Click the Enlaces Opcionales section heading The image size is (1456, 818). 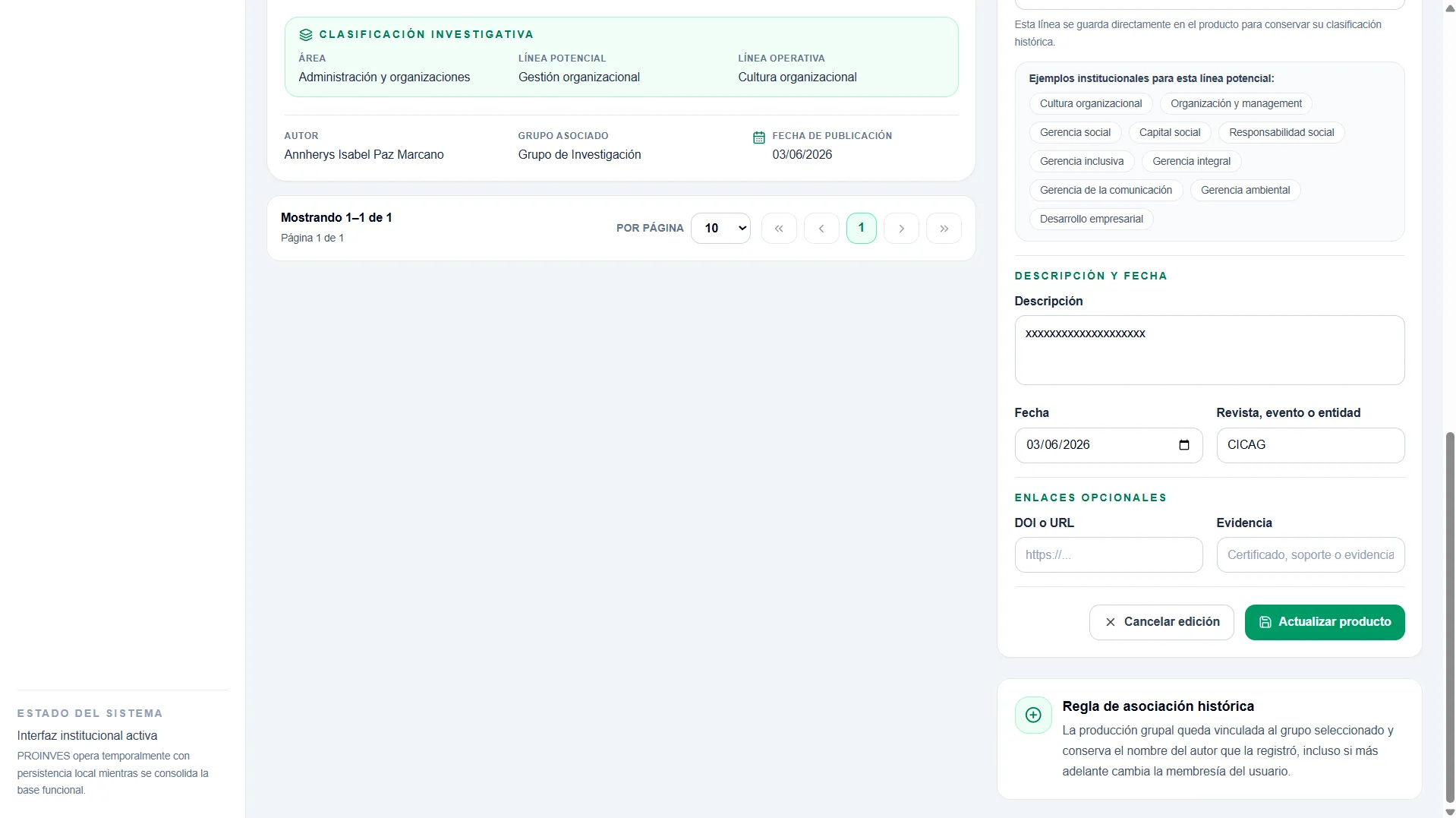[1090, 498]
